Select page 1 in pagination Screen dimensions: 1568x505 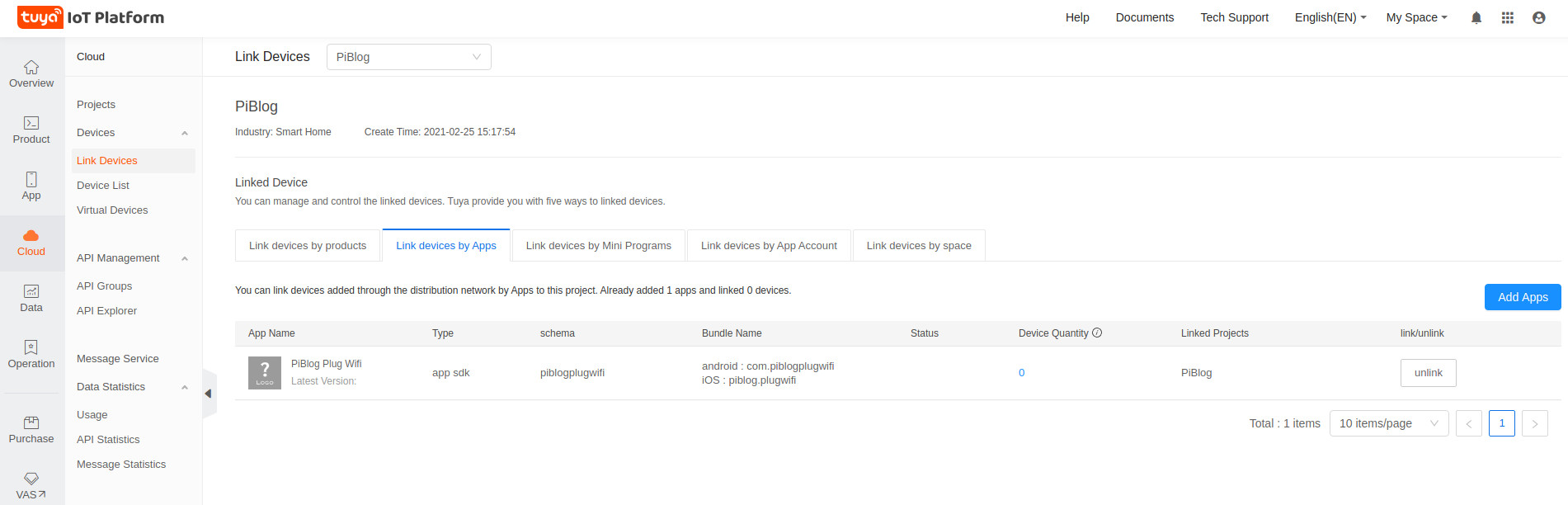1502,423
